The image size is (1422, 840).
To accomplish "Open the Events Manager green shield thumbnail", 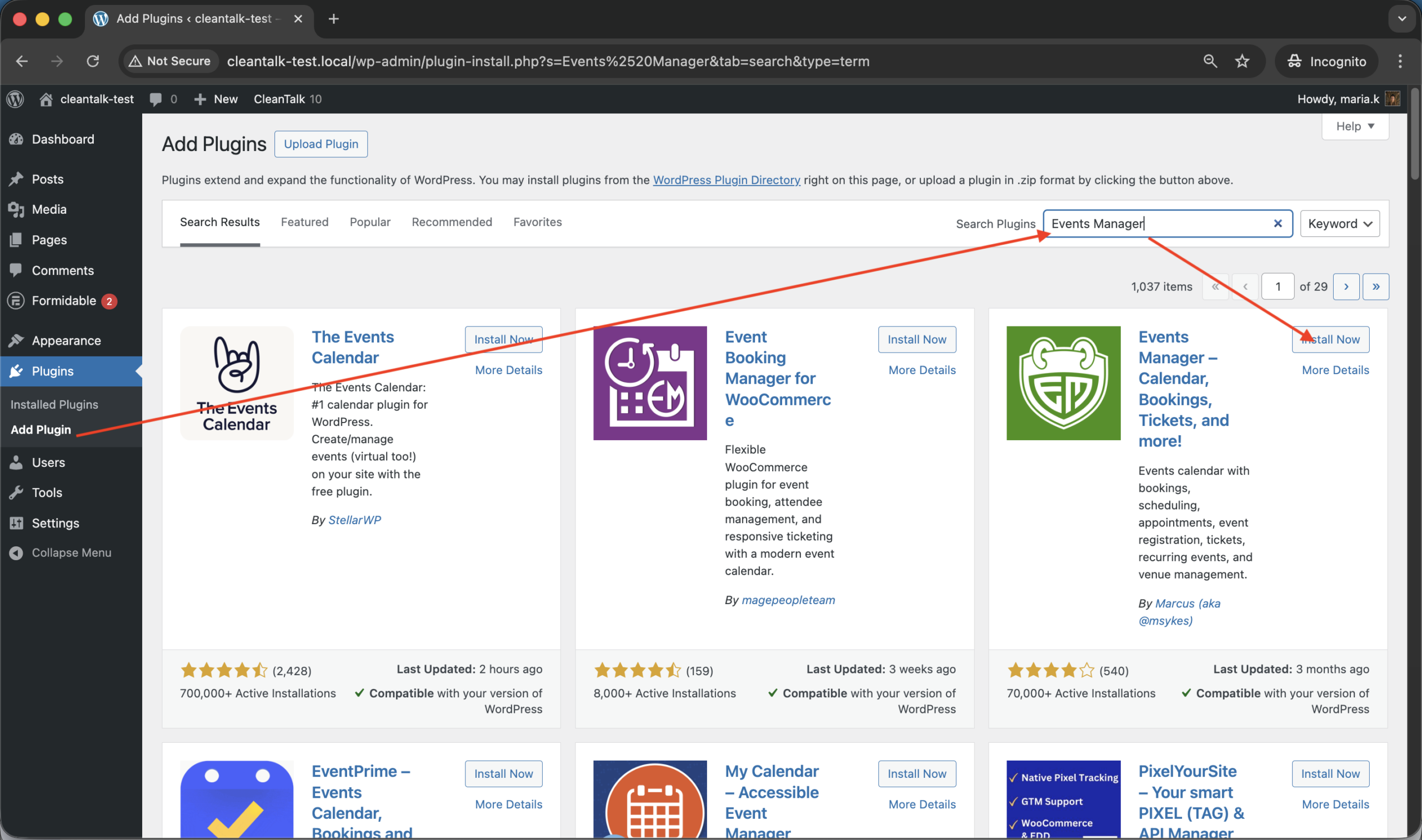I will tap(1063, 383).
